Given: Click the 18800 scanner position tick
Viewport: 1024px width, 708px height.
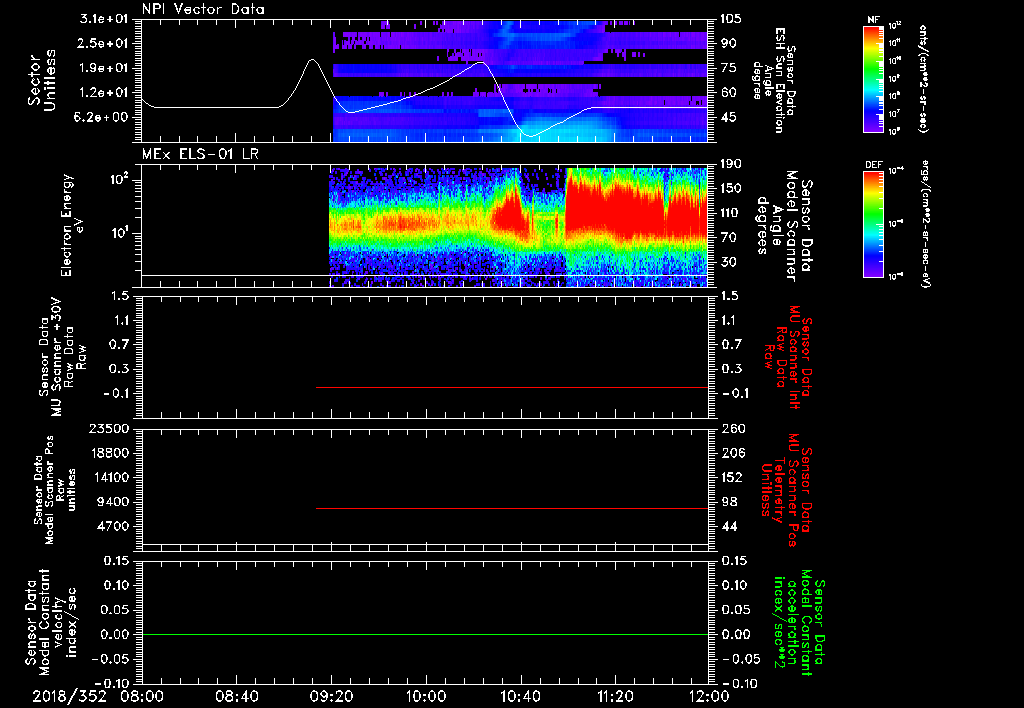Looking at the screenshot, I should 110,453.
